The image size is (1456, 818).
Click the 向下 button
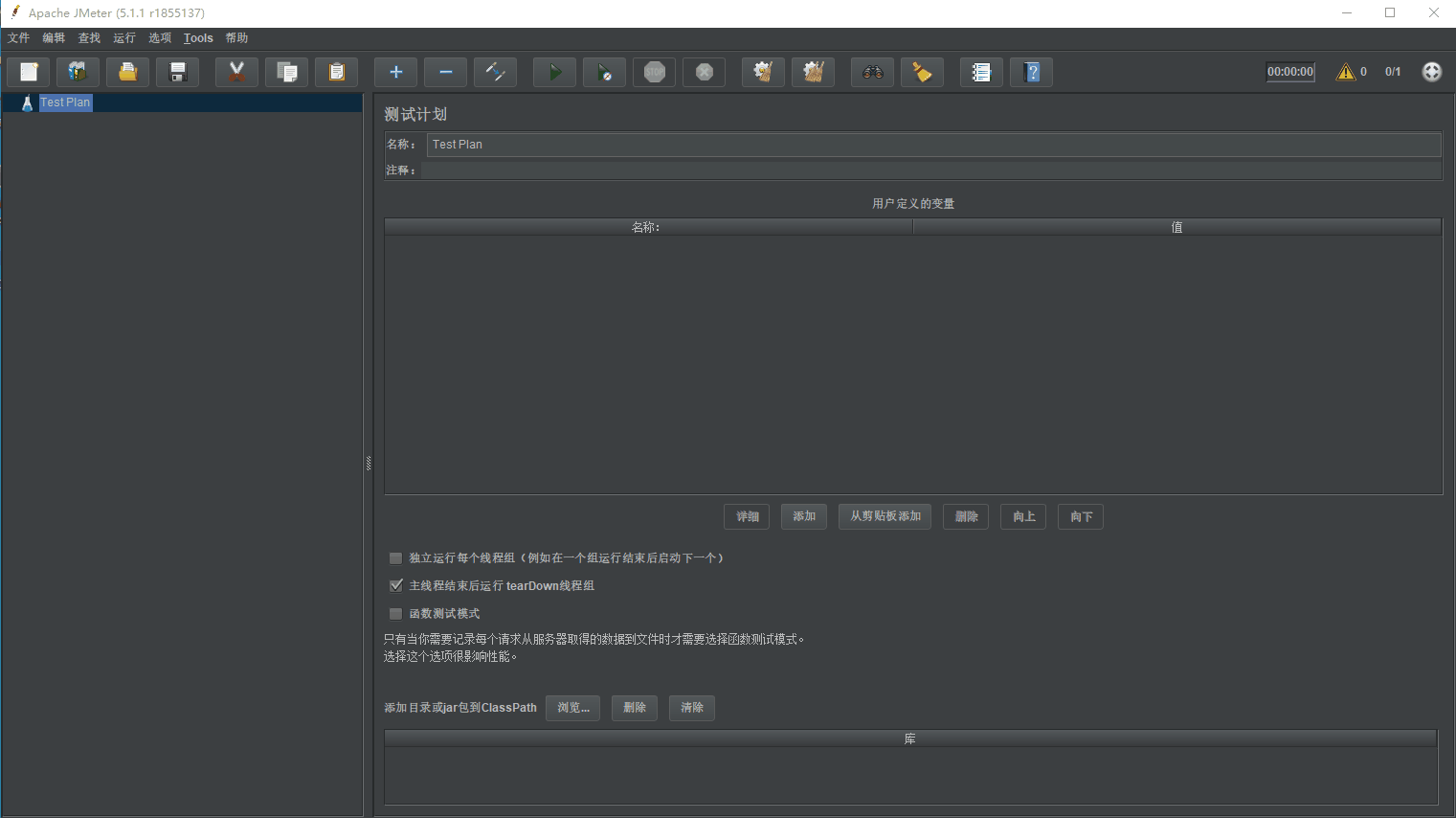click(x=1081, y=517)
